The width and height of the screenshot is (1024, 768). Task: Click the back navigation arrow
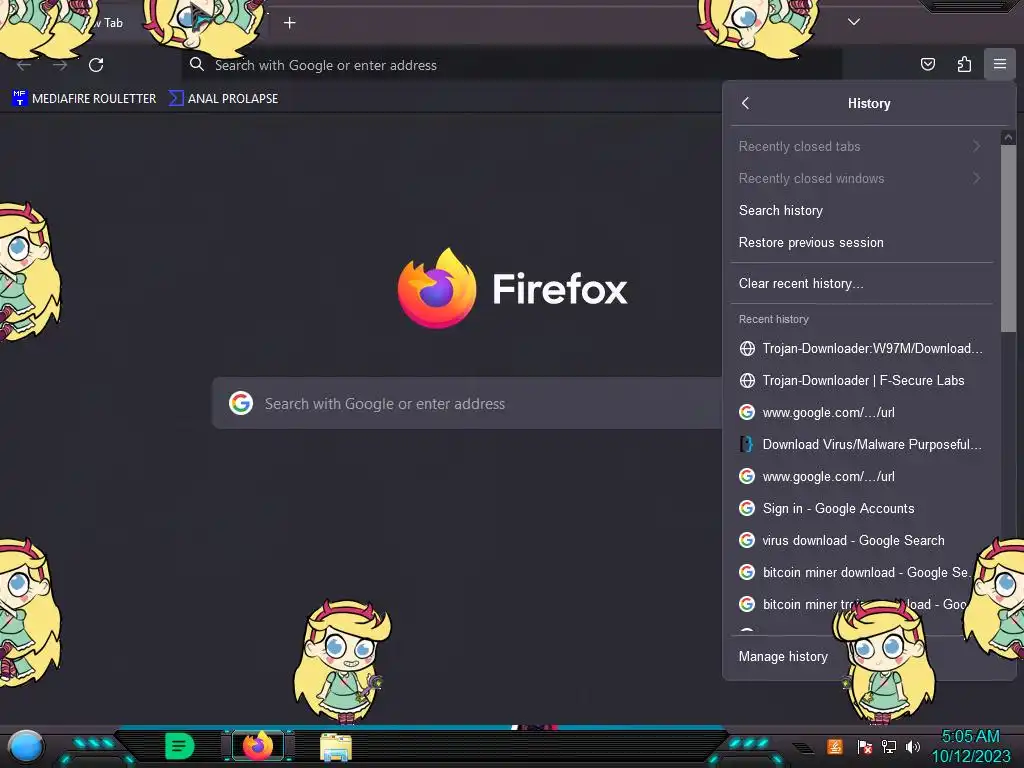24,65
